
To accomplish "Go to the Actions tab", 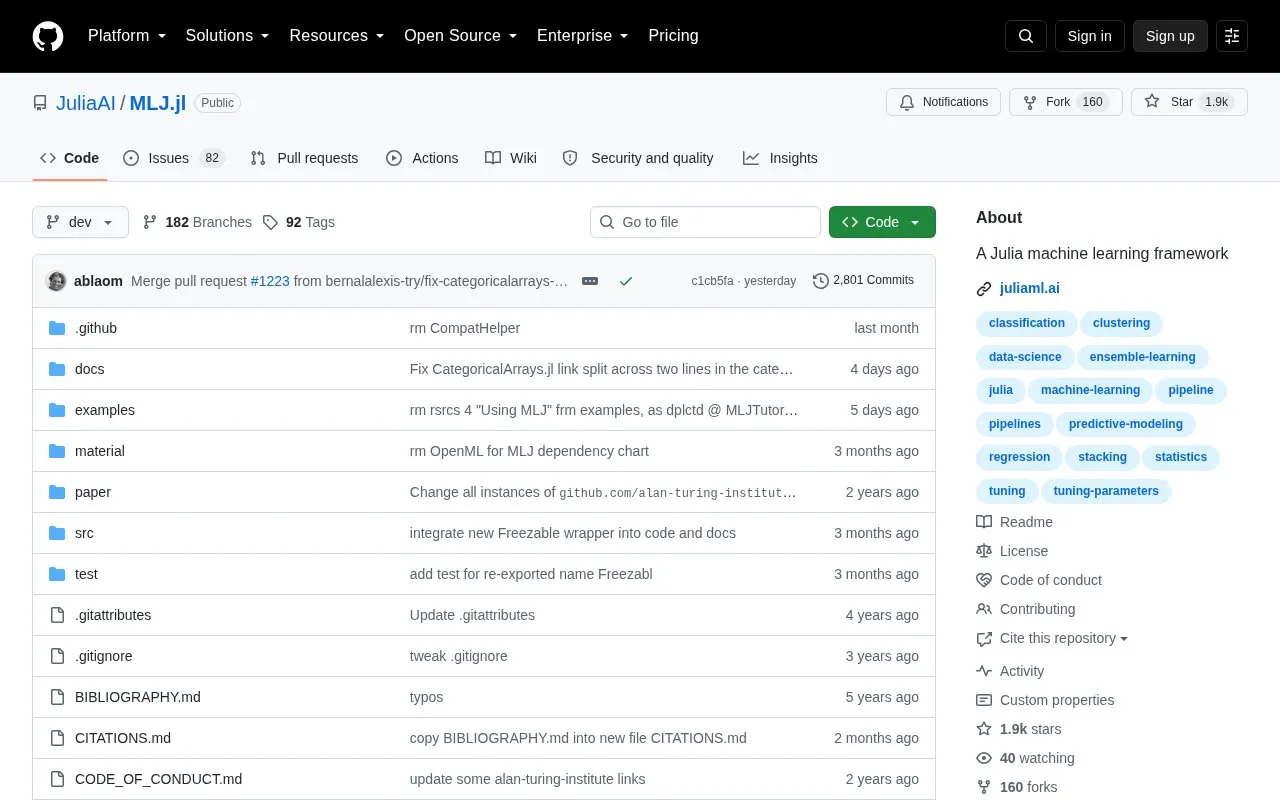I will 422,158.
